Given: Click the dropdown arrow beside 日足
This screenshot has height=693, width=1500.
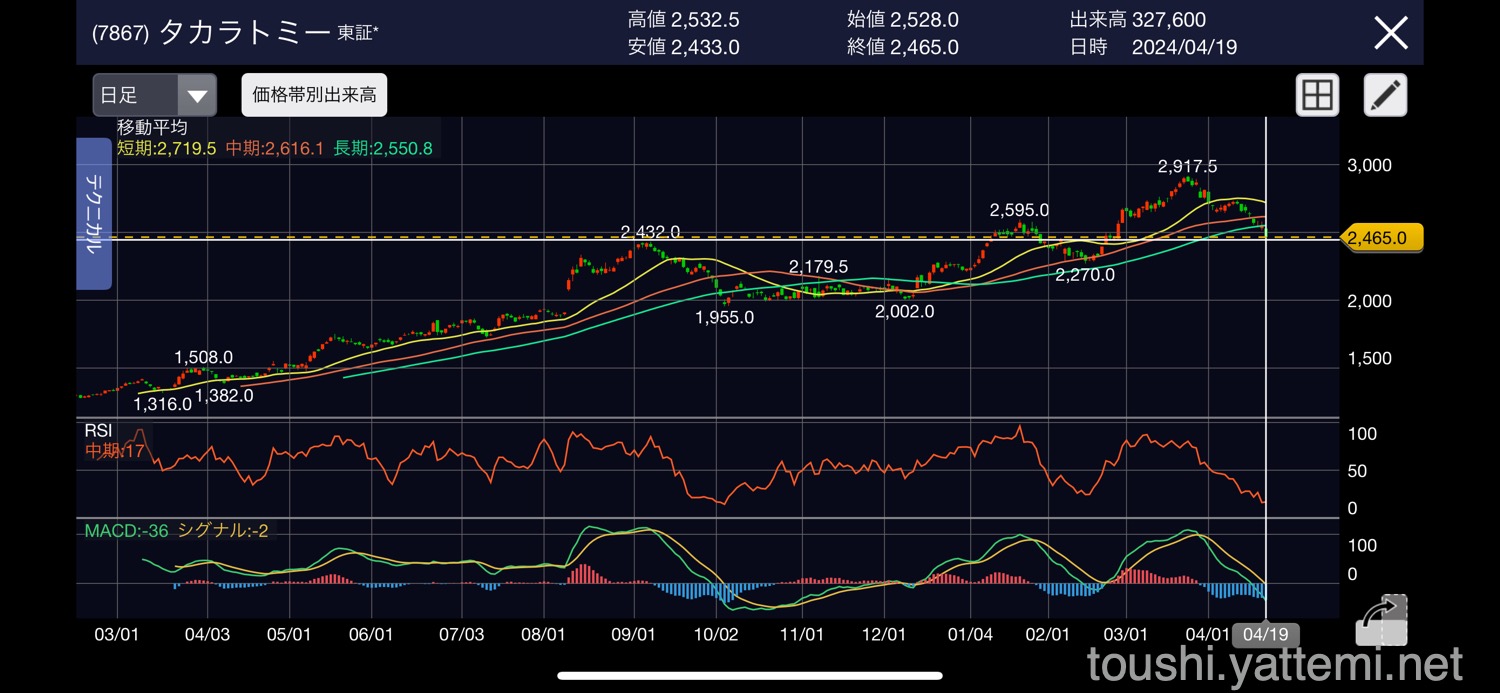Looking at the screenshot, I should pyautogui.click(x=197, y=96).
